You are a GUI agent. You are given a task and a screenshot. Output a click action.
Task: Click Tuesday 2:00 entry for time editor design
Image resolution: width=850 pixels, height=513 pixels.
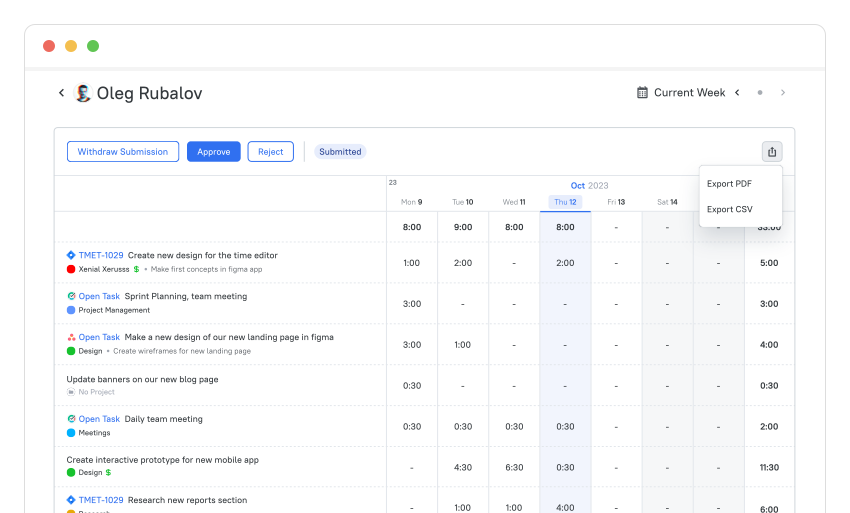463,263
